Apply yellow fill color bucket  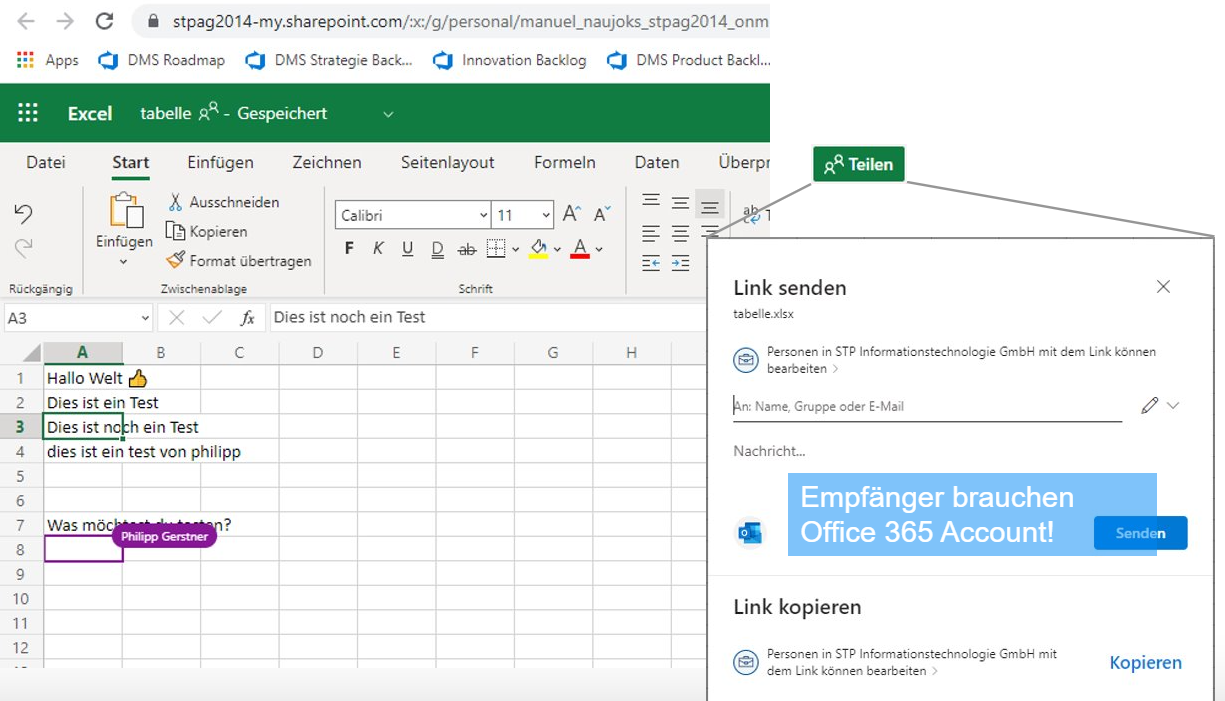538,248
